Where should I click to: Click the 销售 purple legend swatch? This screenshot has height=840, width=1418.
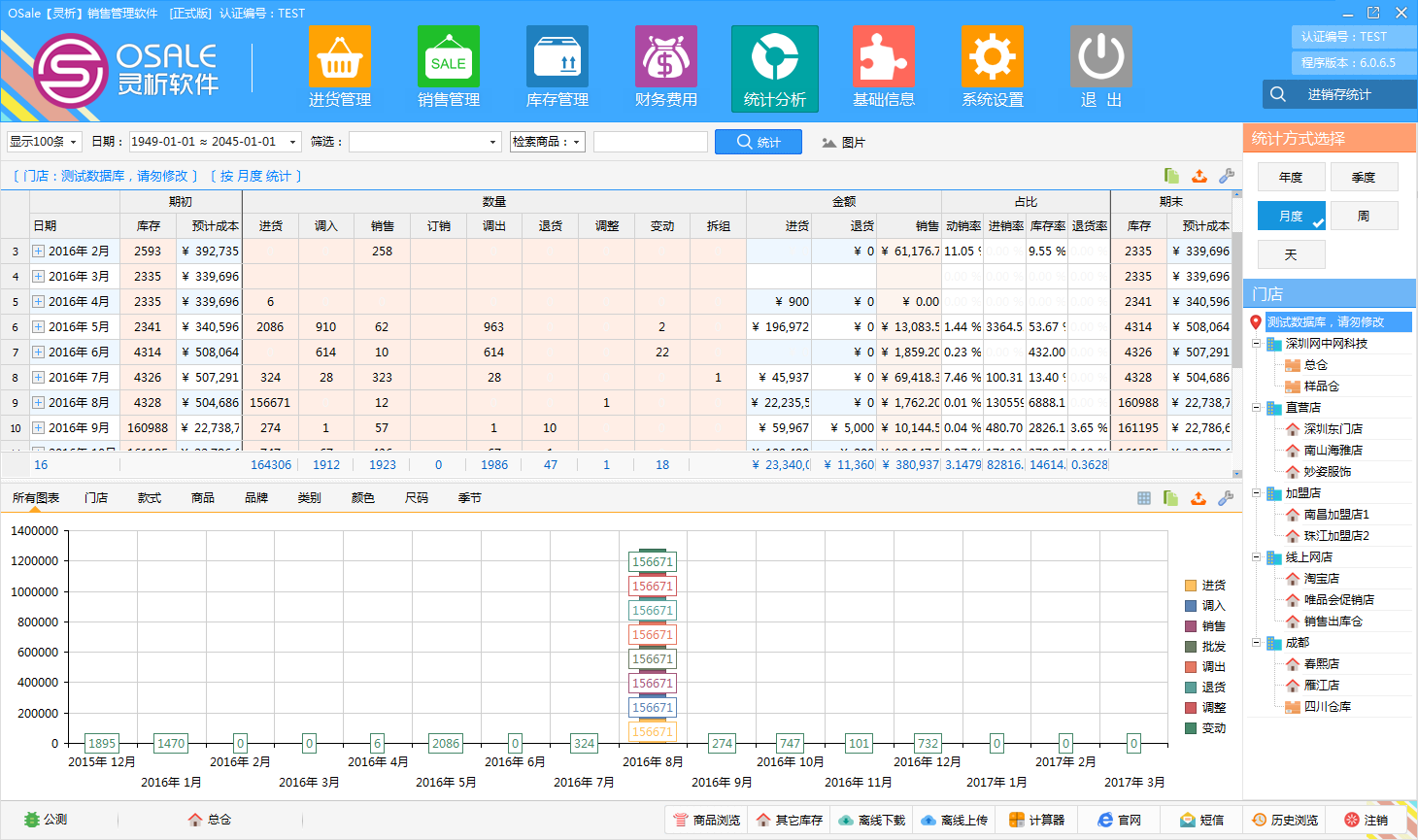point(1191,626)
